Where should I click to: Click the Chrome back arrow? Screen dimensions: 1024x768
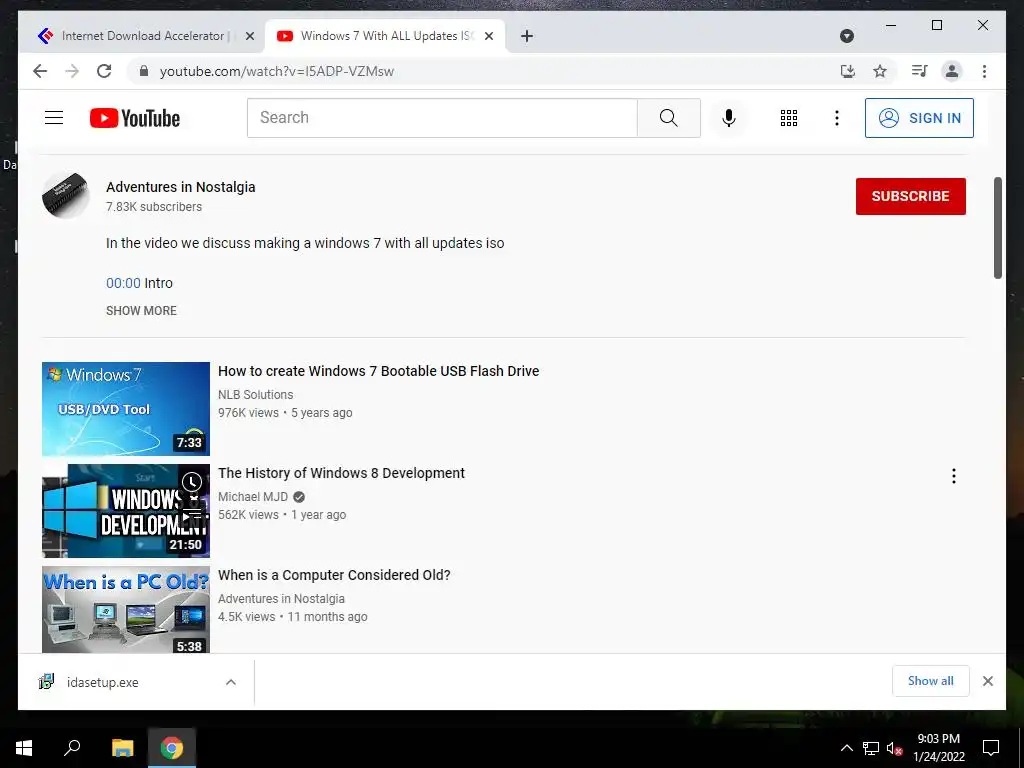point(40,71)
